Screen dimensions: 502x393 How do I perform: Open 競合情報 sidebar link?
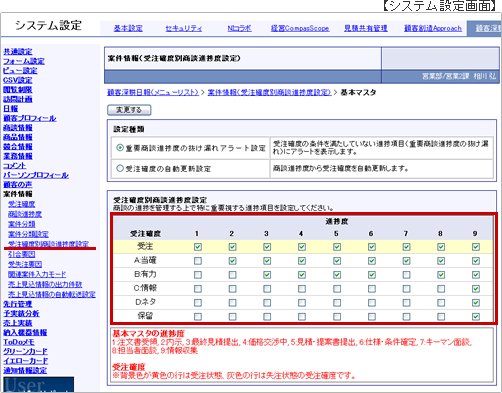[18, 147]
